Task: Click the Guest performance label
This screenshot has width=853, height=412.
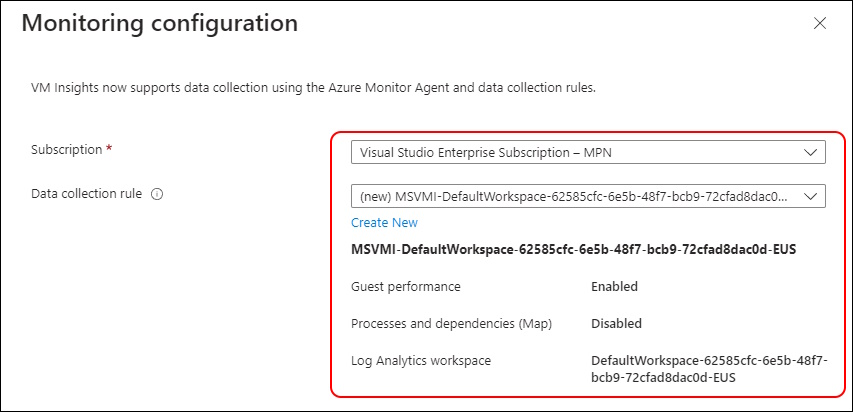Action: pos(406,286)
